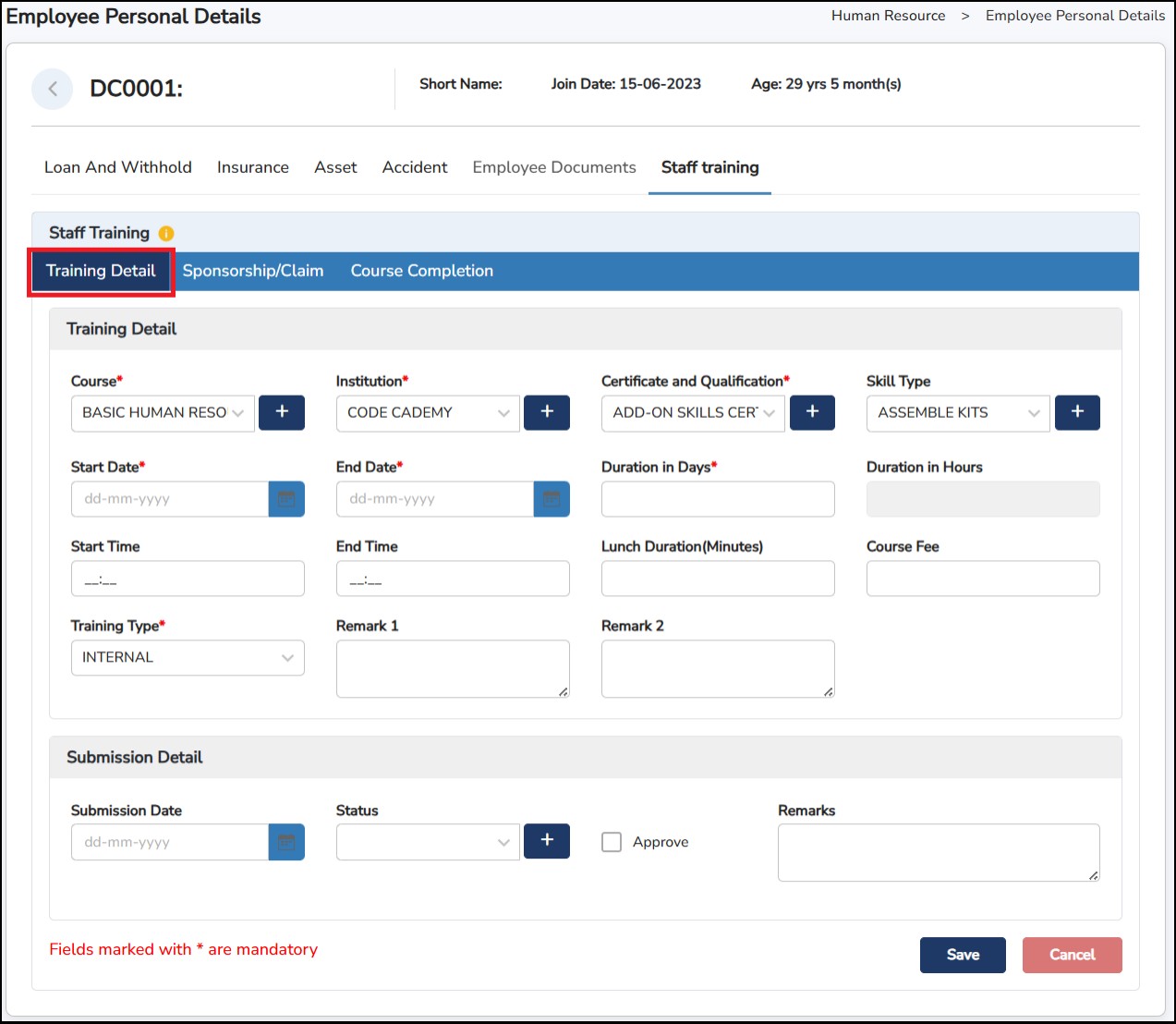
Task: Click the Staff Training info icon
Action: click(166, 234)
